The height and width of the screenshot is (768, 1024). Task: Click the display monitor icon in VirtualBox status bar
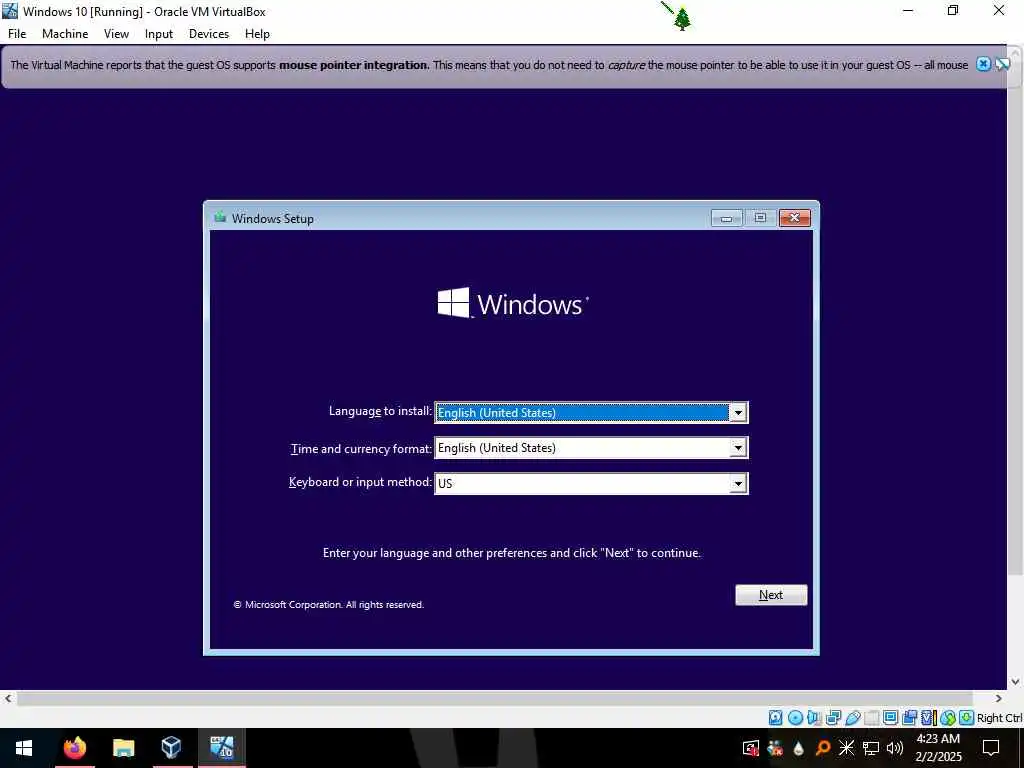click(890, 718)
